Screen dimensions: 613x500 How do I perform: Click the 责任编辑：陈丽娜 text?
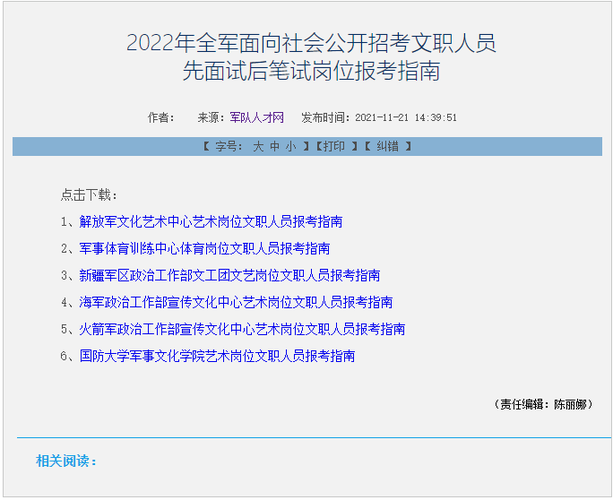543,404
